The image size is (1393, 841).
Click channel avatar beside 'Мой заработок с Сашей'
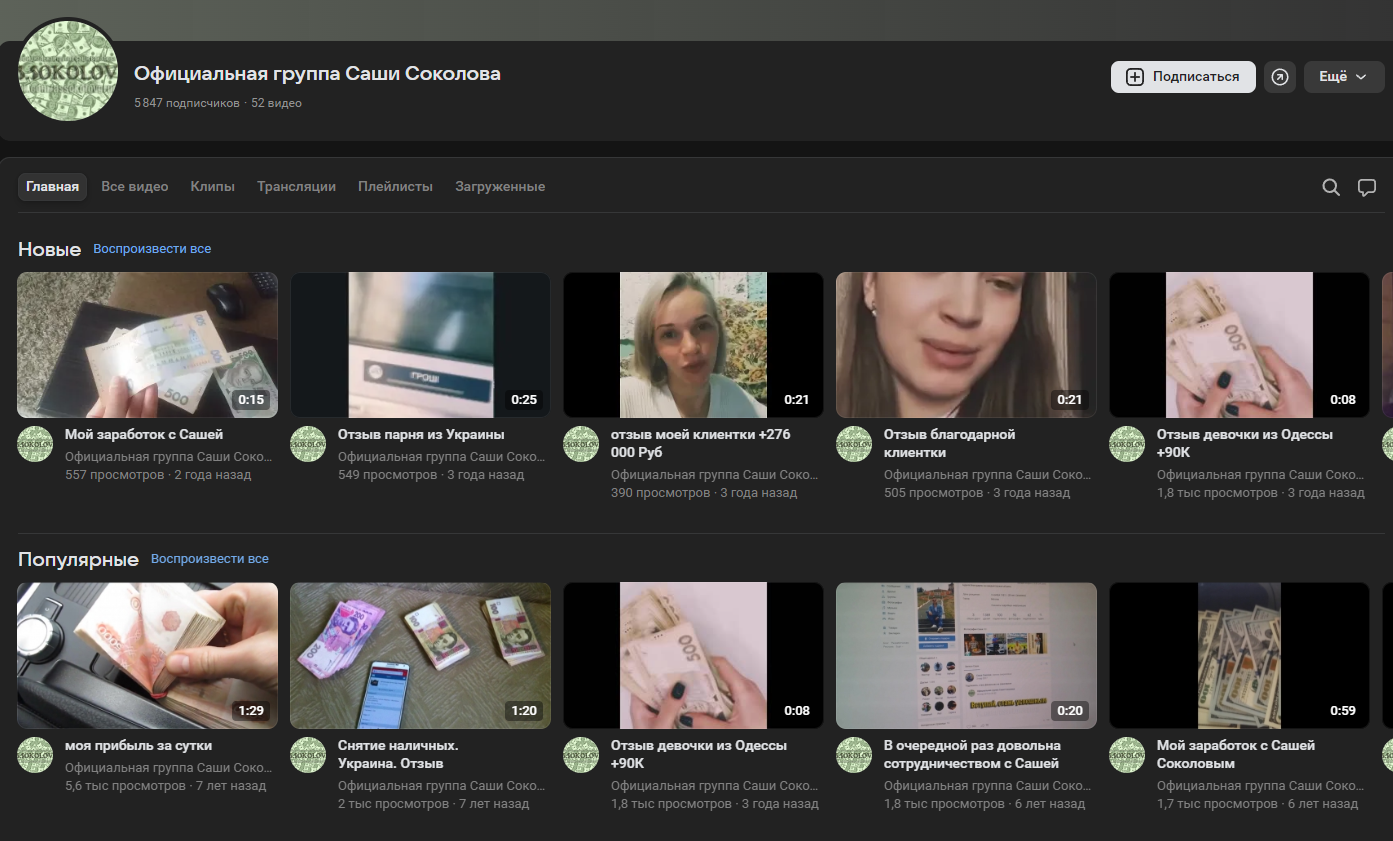[x=35, y=444]
